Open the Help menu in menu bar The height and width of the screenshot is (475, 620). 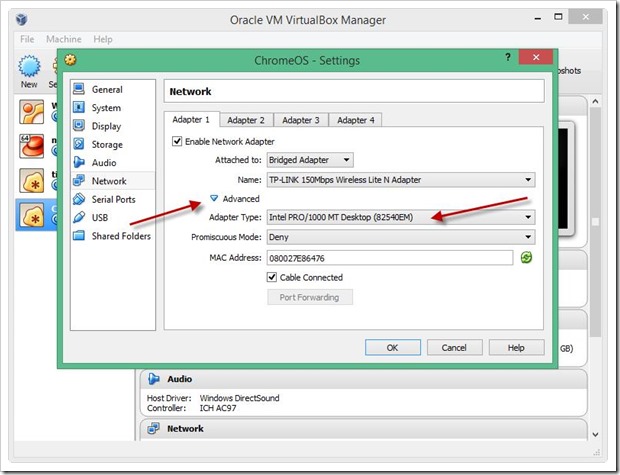coord(103,39)
